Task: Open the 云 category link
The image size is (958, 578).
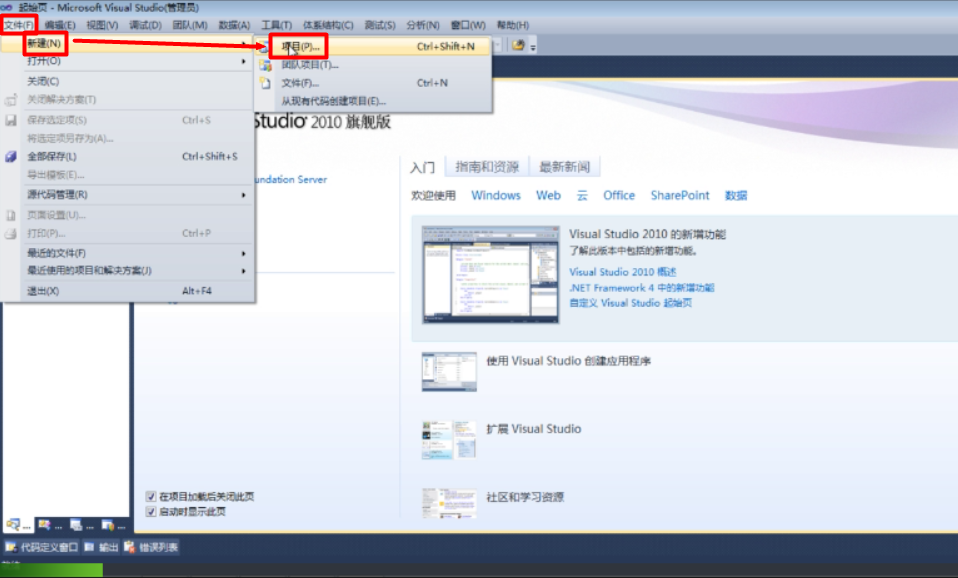Action: (582, 196)
